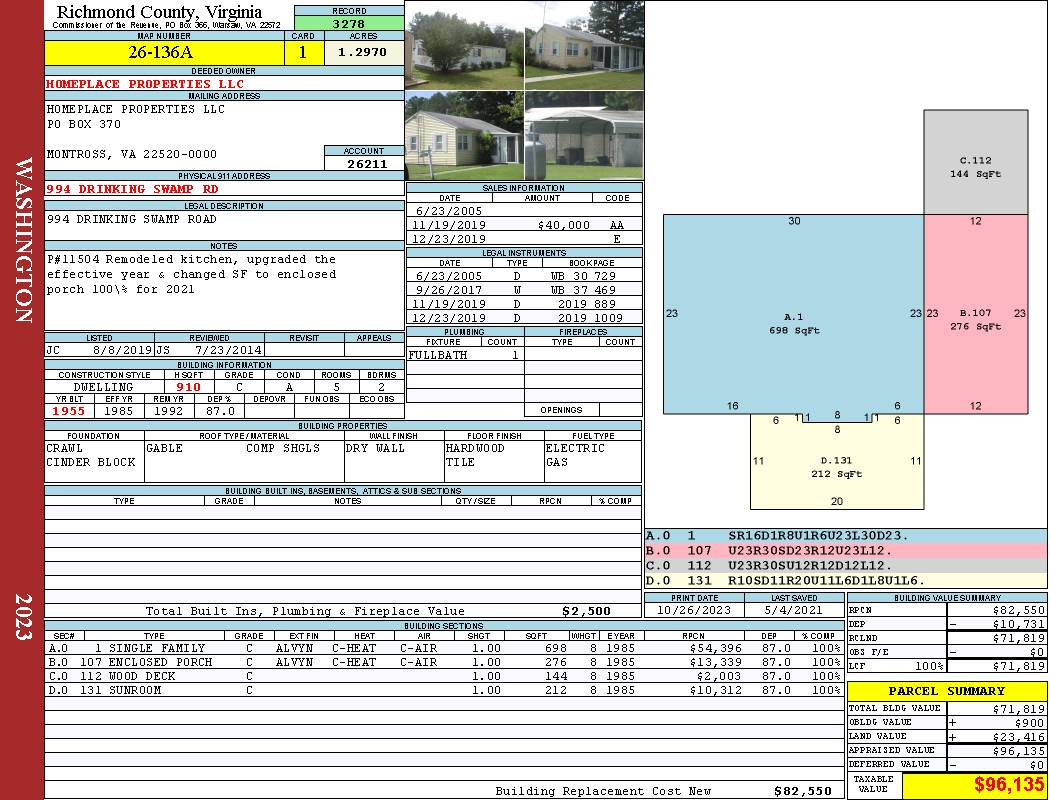Select the year built value 1955
Viewport: 1050px width, 800px height.
coord(69,410)
